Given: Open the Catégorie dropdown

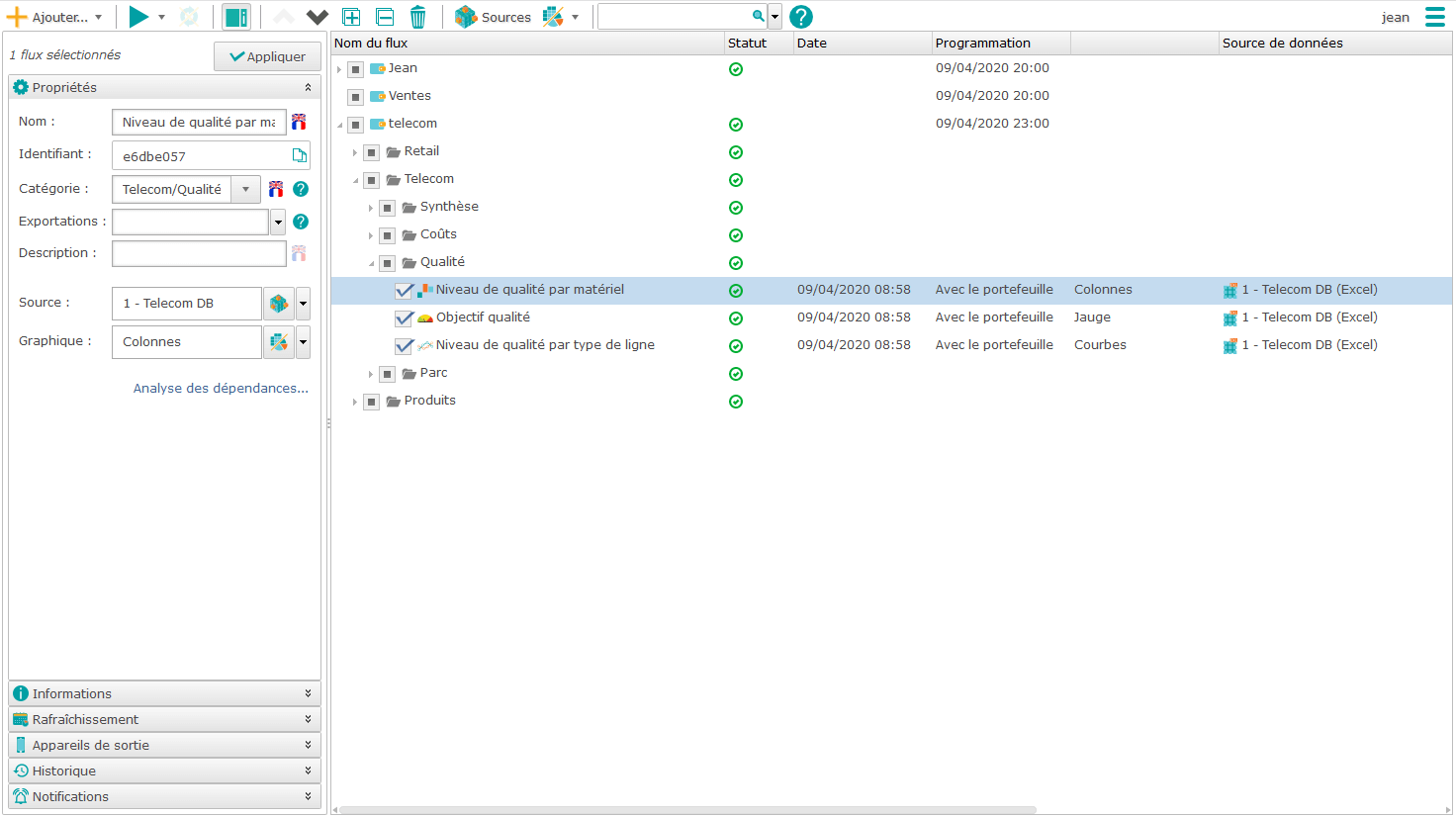Looking at the screenshot, I should (x=245, y=189).
